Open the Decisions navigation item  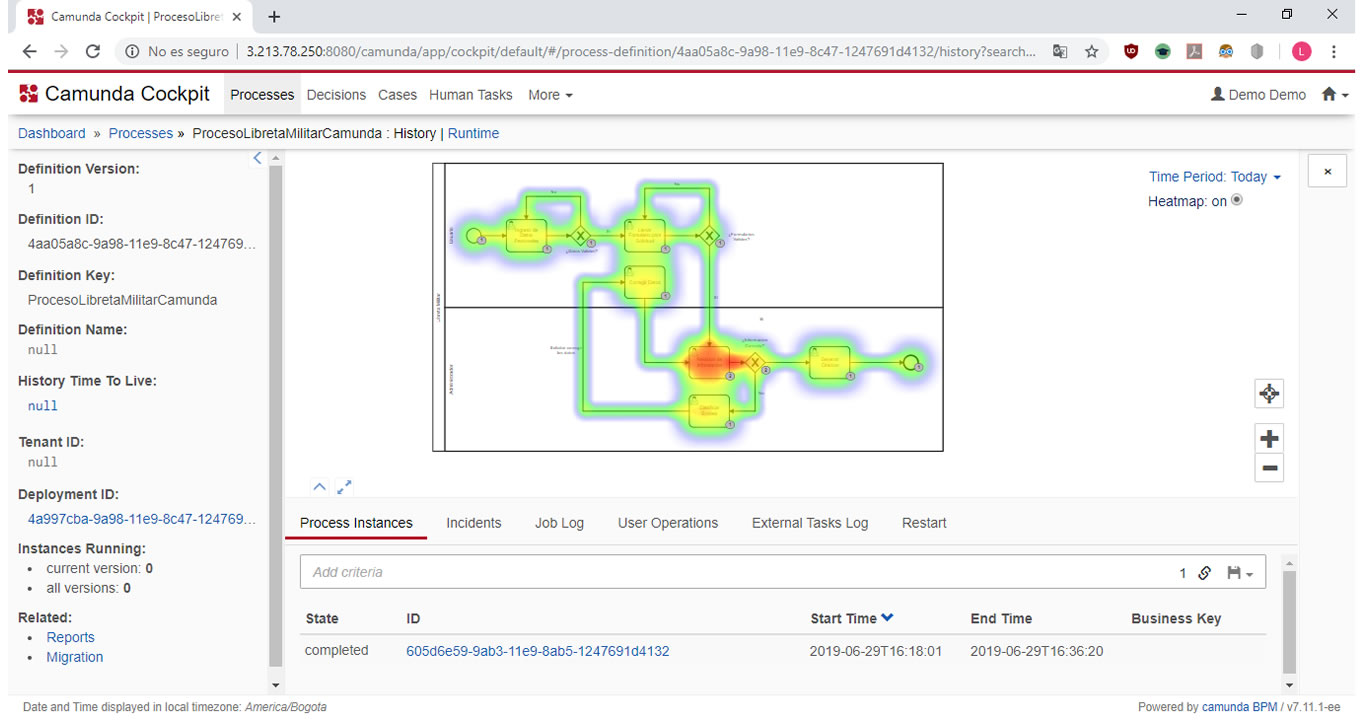336,95
